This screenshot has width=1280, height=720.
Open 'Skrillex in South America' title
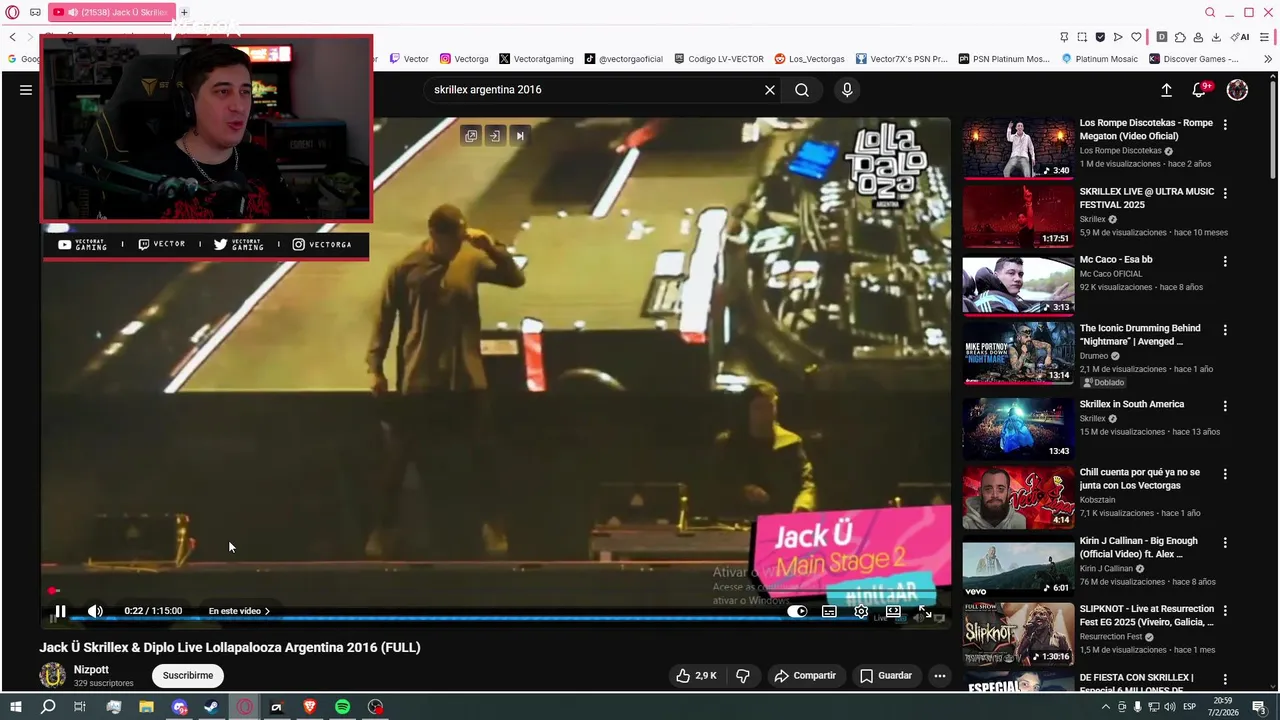pyautogui.click(x=1132, y=404)
